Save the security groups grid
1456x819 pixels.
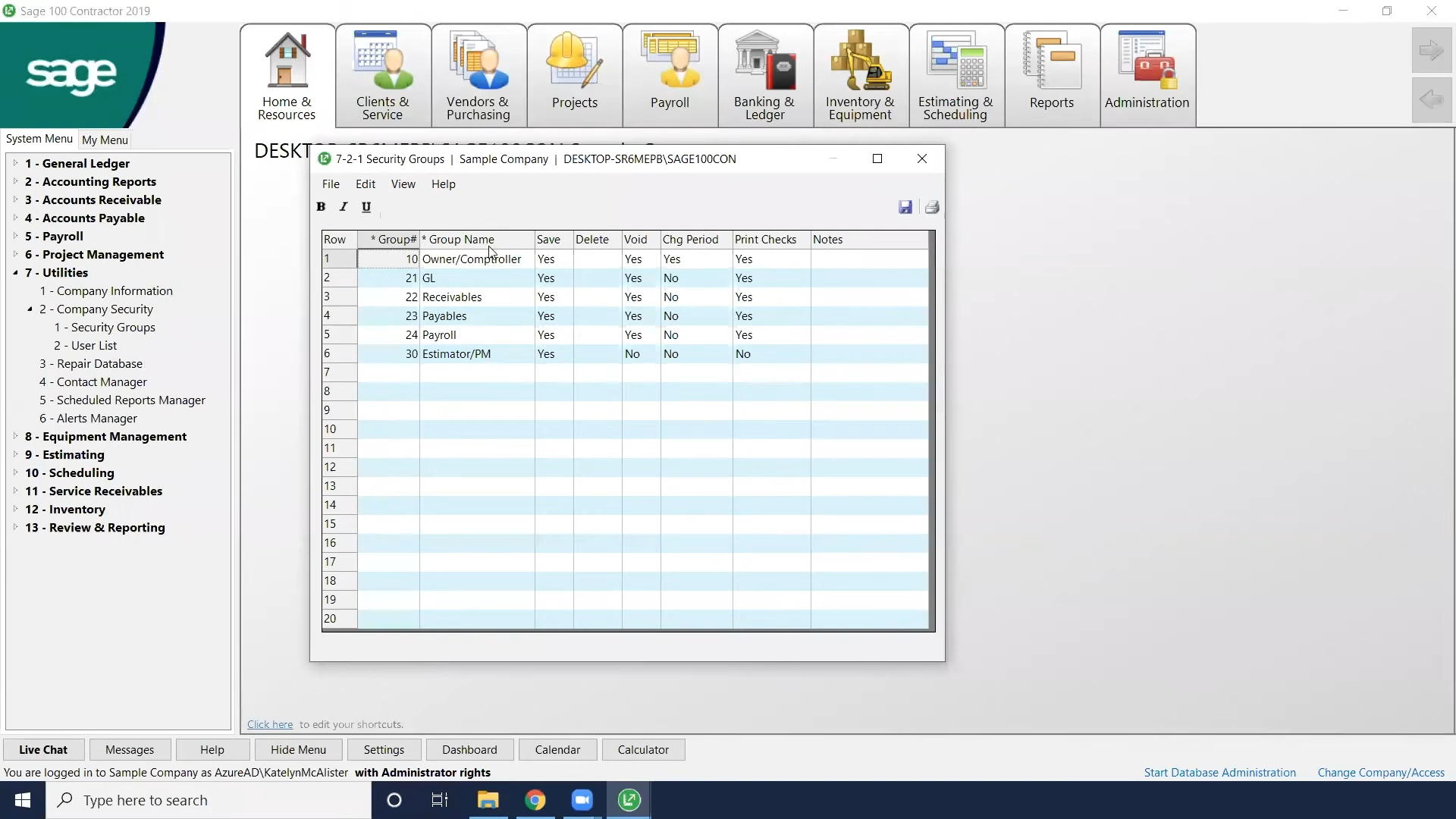point(905,207)
